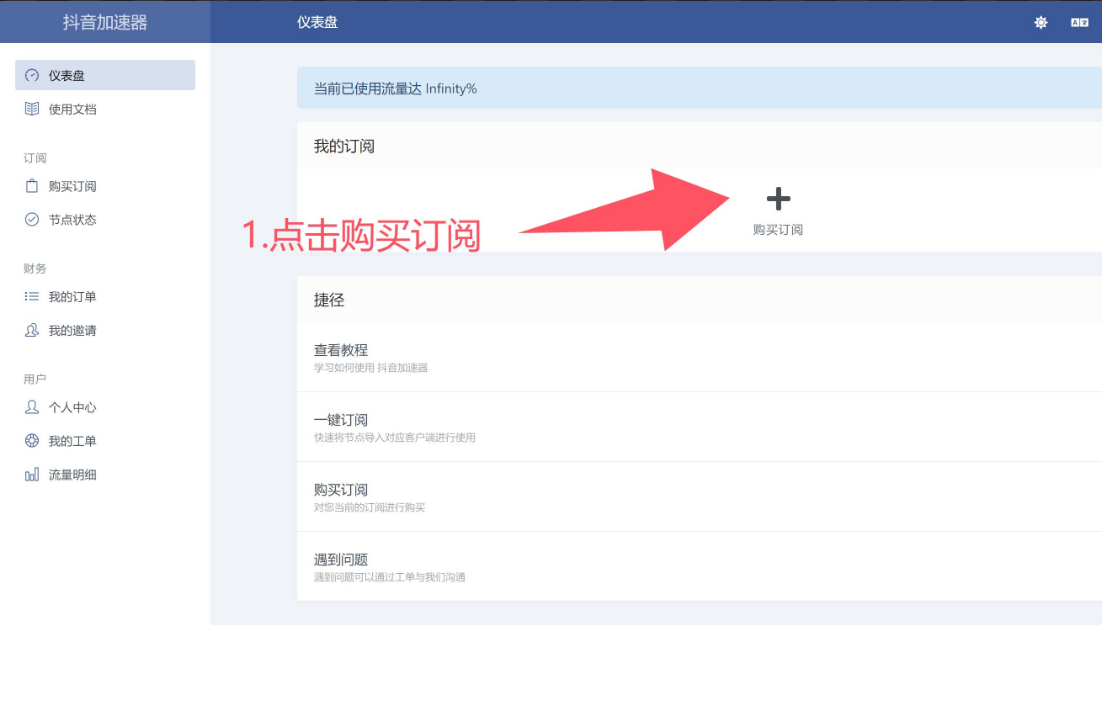Click the 捷径 card heading

(328, 300)
